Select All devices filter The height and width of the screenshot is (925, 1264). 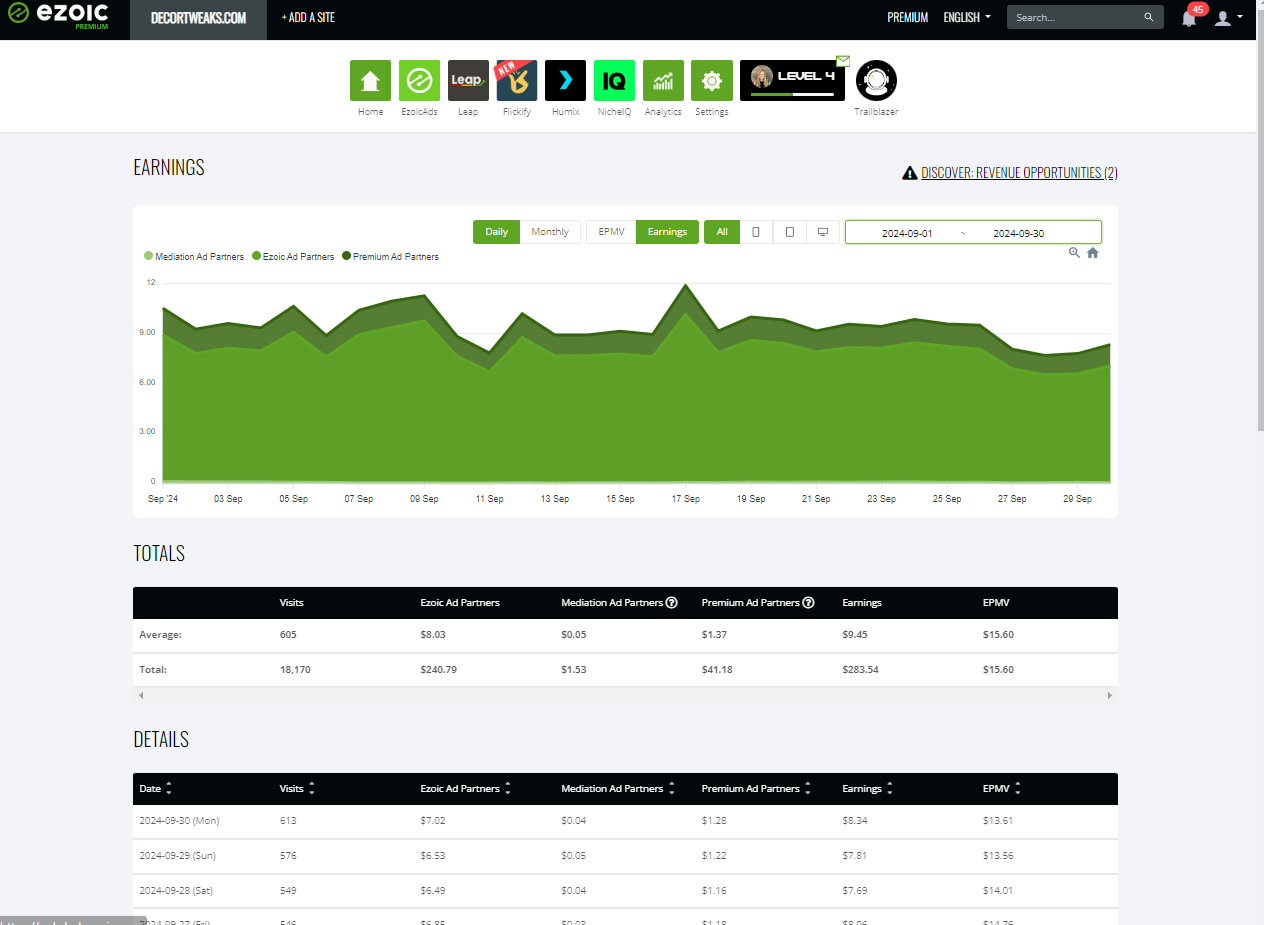coord(721,232)
